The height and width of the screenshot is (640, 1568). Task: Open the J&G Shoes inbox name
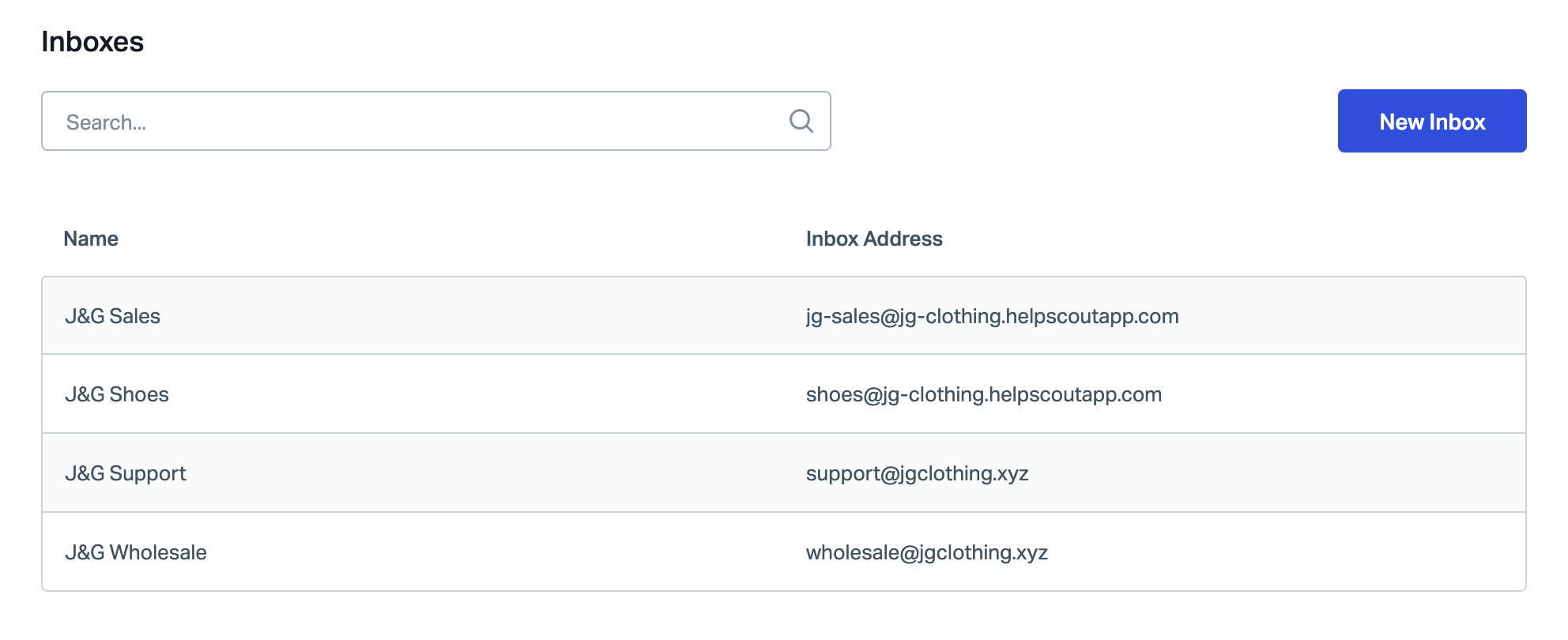[x=117, y=394]
